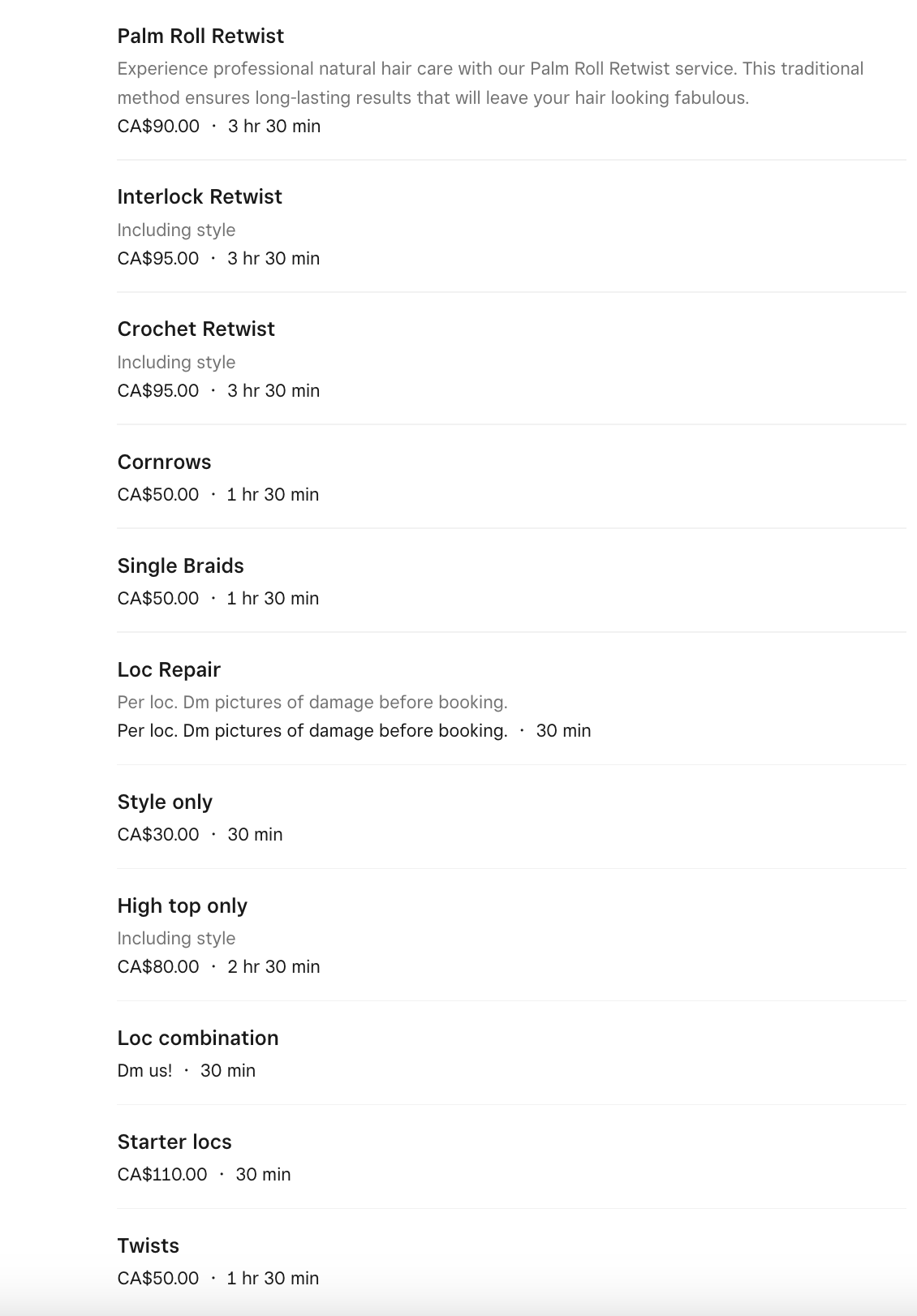Click the 'Dm us!' text under Loc combination
Screen dimensions: 917x1316
point(144,1070)
